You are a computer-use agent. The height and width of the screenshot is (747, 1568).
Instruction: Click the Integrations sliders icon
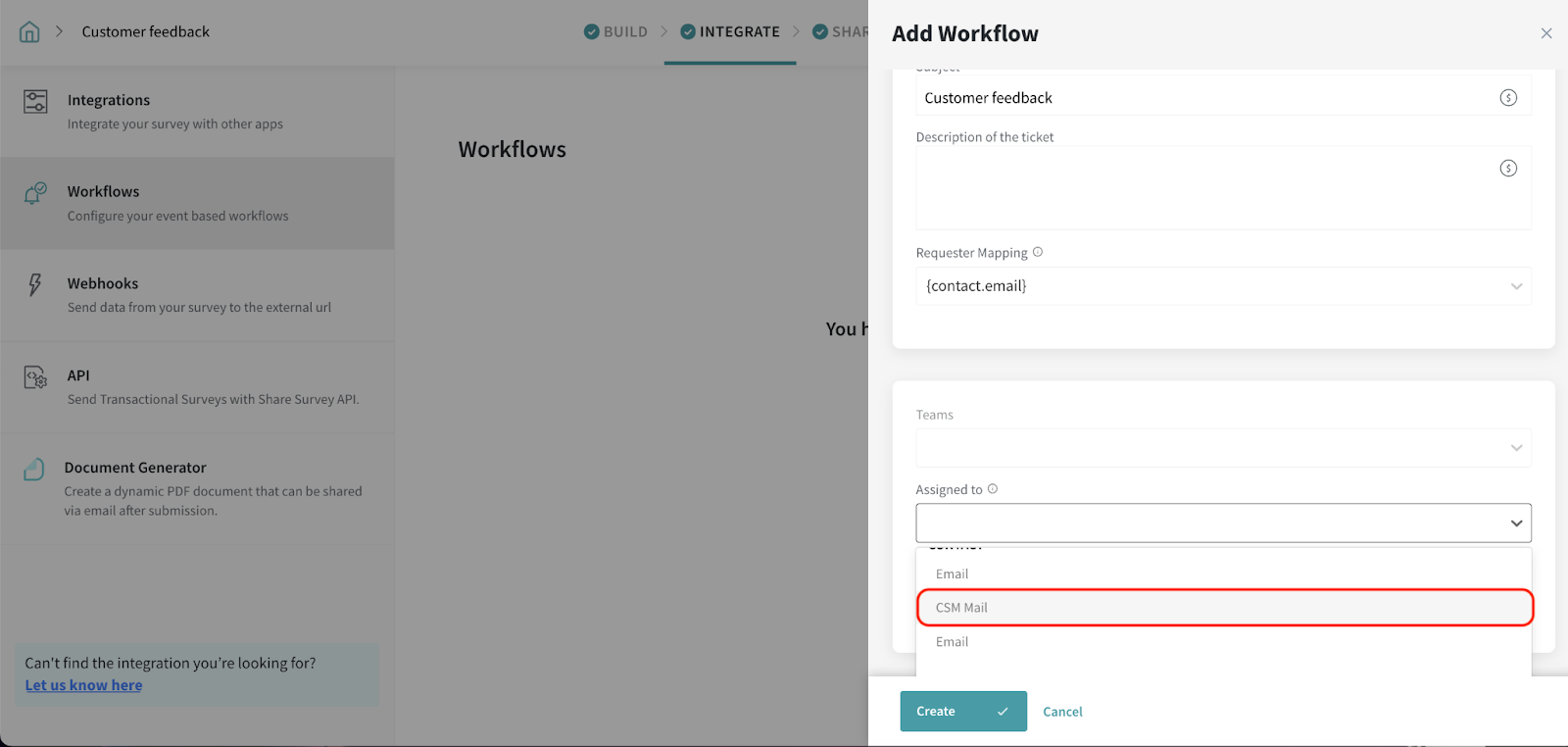click(x=35, y=101)
